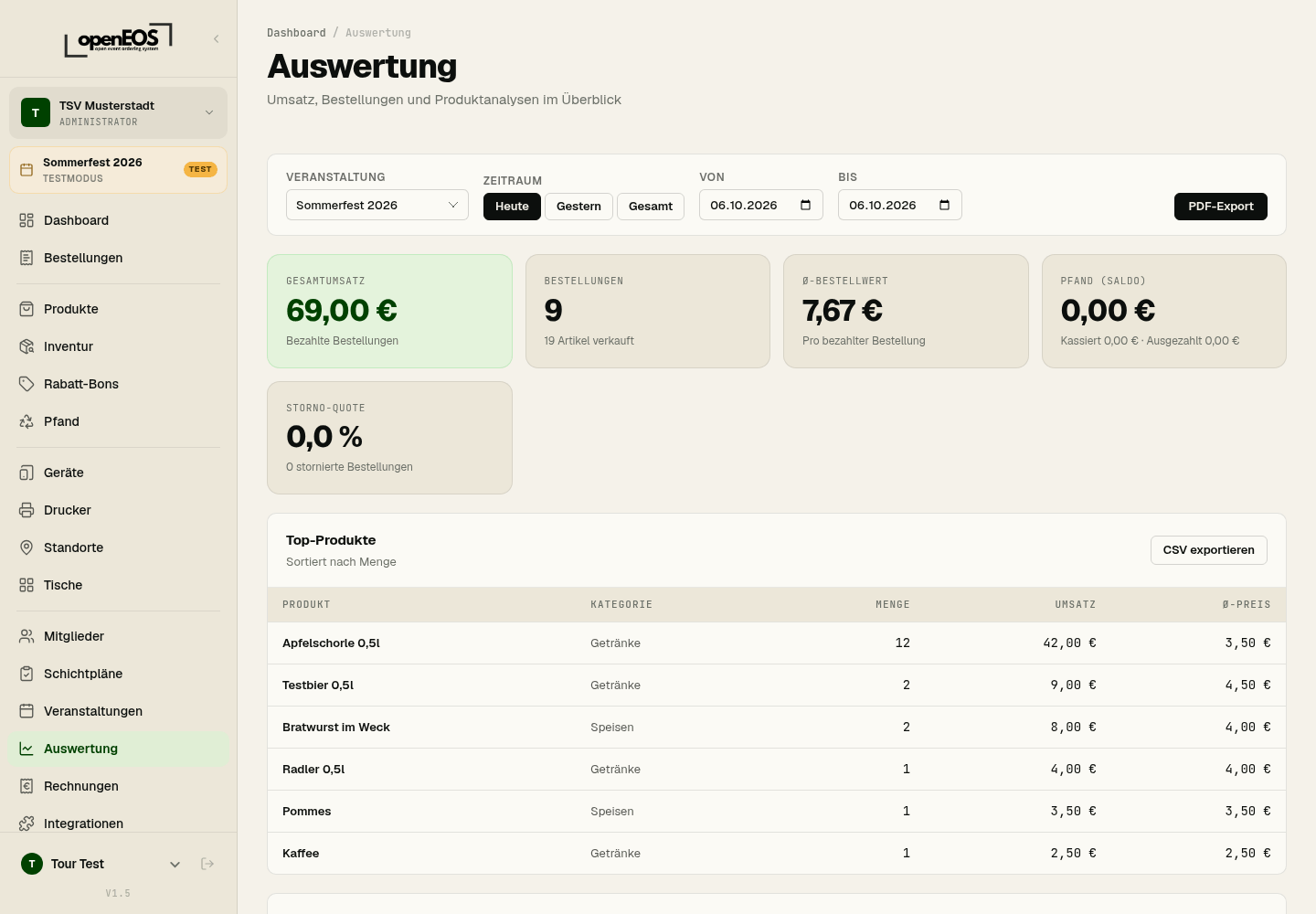Click the Standorte map pin icon
1316x914 pixels.
tap(27, 547)
